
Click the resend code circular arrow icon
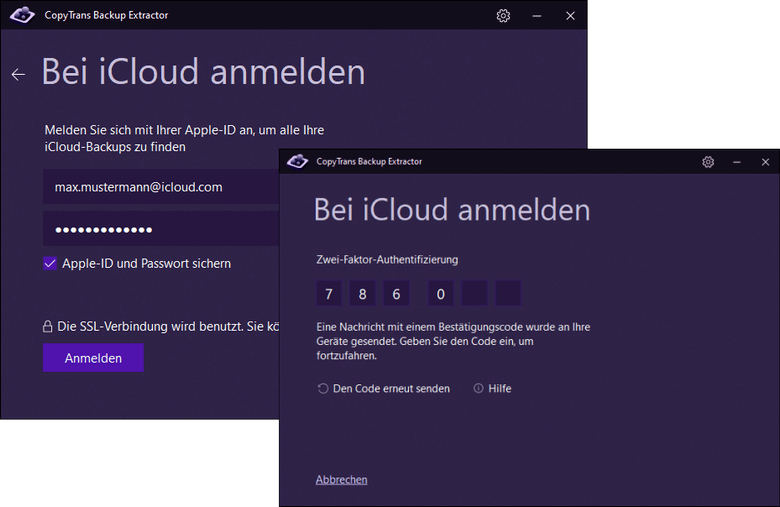coord(323,389)
